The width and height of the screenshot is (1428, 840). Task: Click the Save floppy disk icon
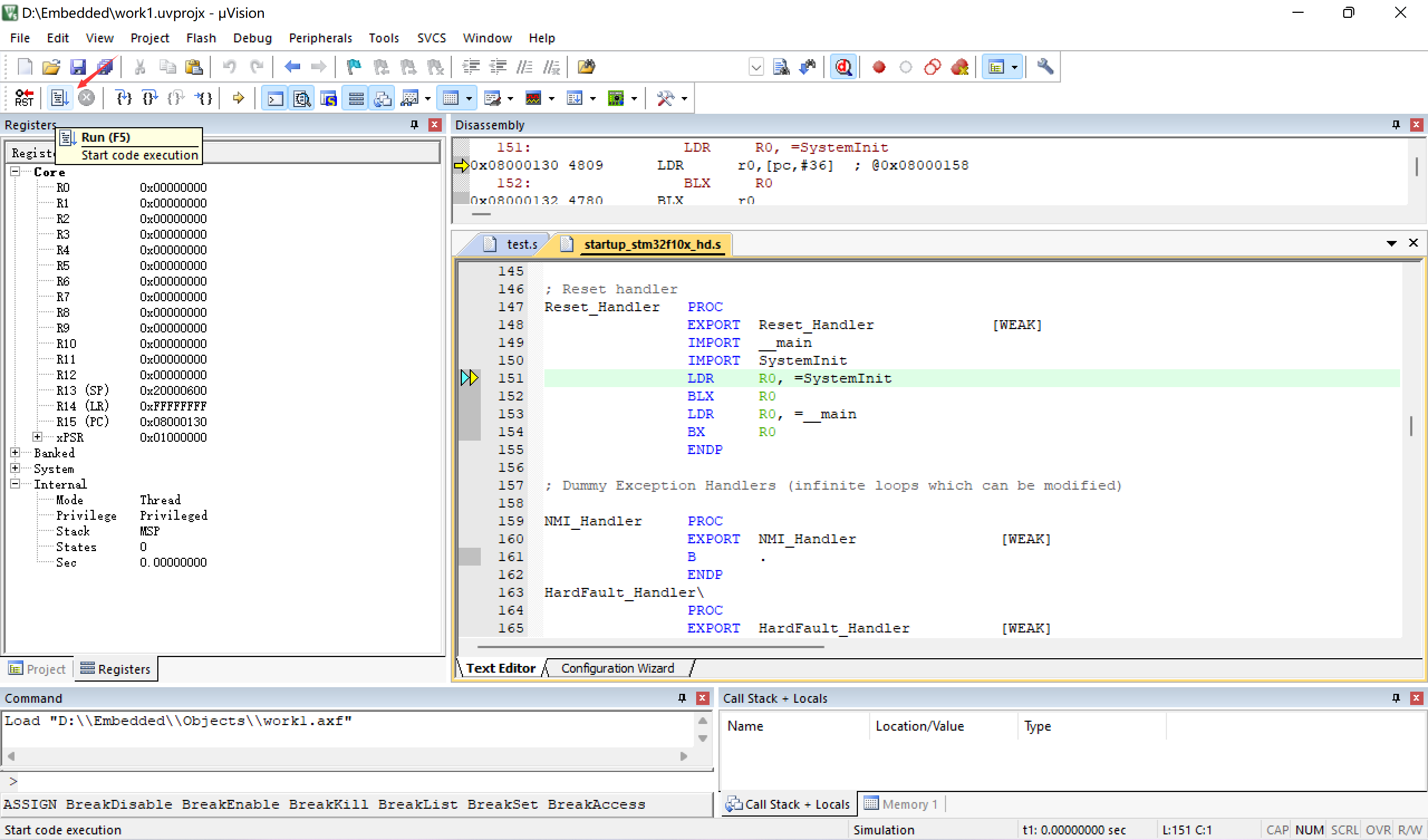[x=78, y=67]
